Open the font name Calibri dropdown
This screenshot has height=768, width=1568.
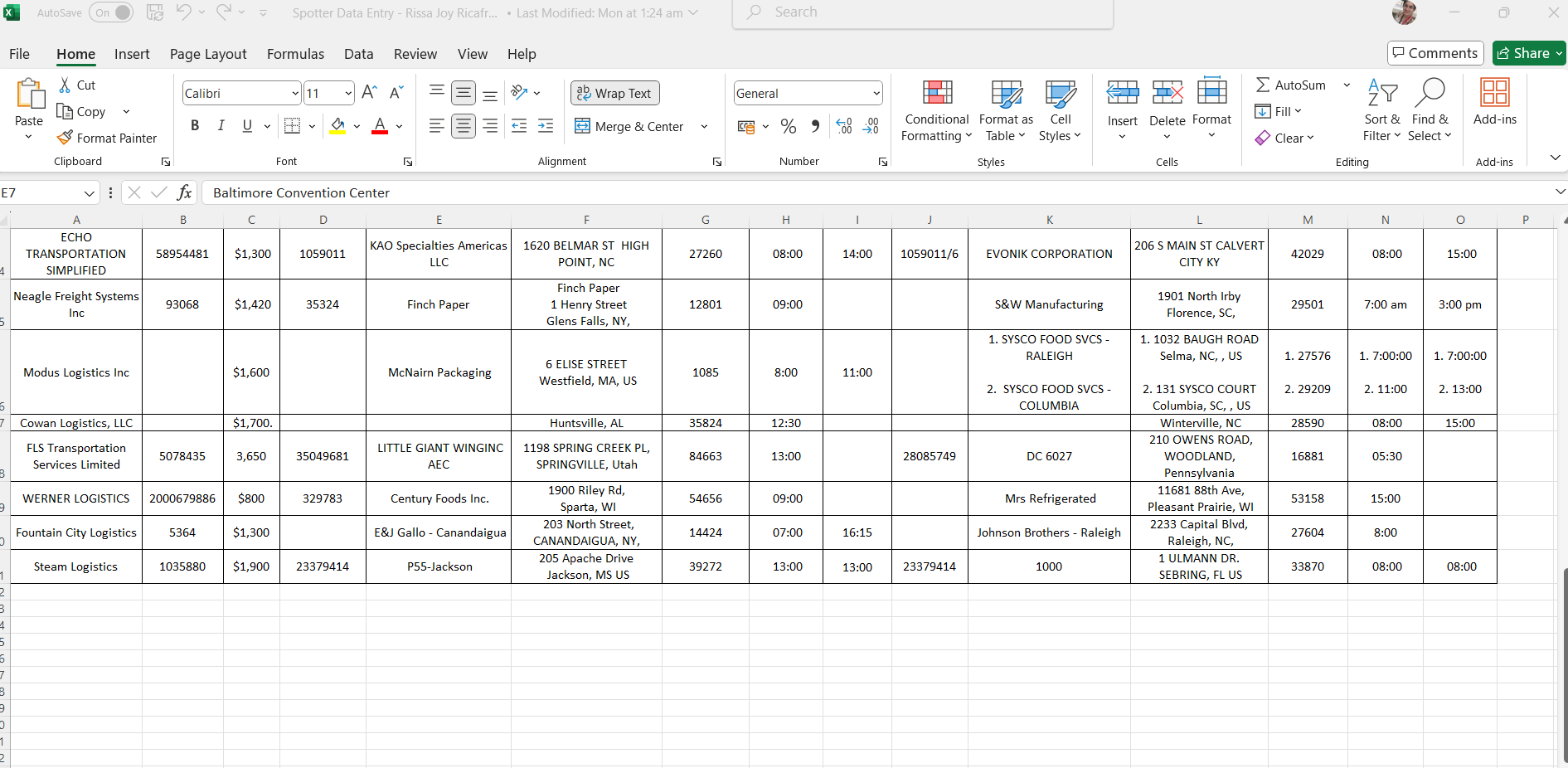(295, 93)
